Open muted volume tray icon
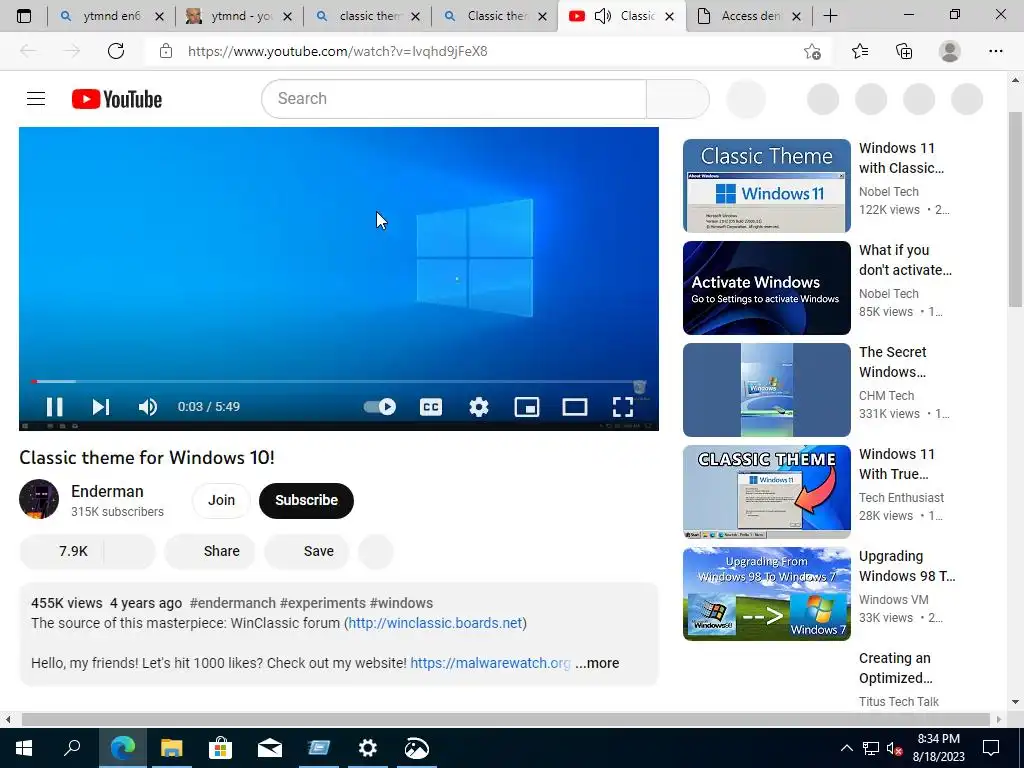This screenshot has height=768, width=1024. 894,748
